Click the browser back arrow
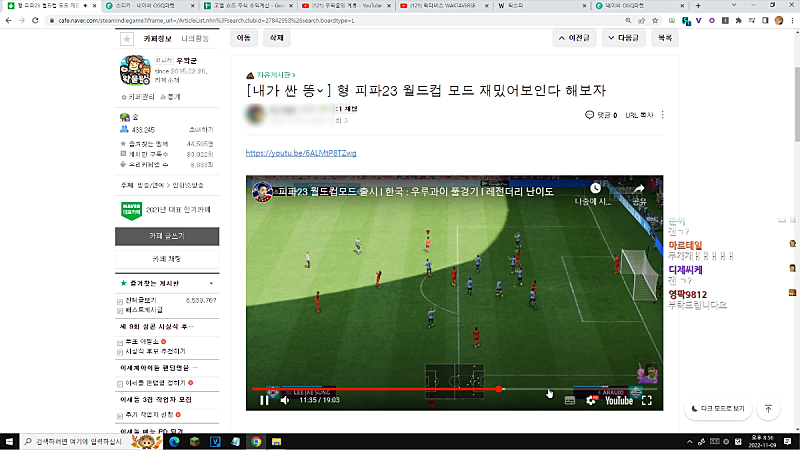This screenshot has width=800, height=450. 9,20
